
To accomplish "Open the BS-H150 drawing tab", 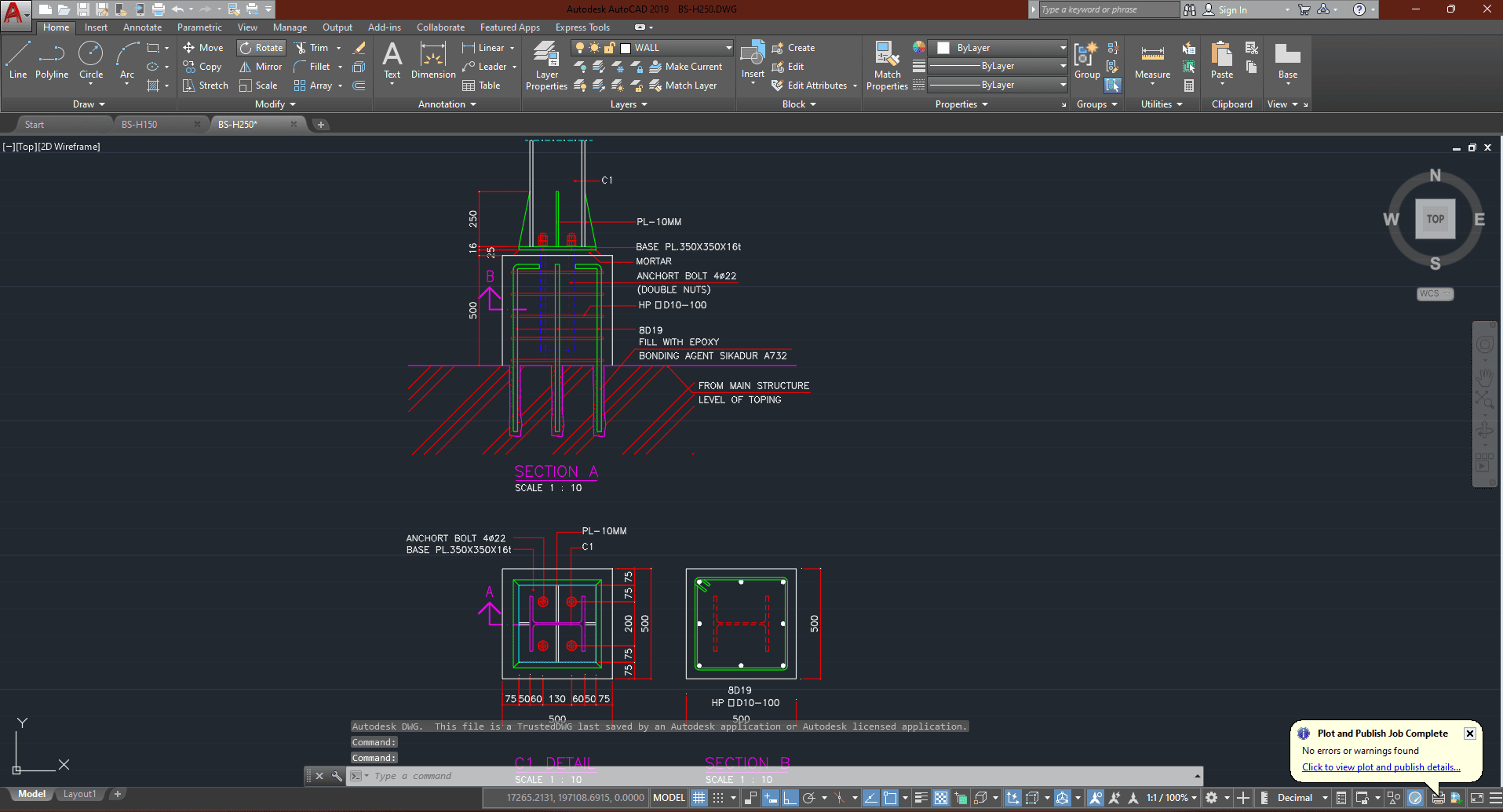I will pos(140,124).
